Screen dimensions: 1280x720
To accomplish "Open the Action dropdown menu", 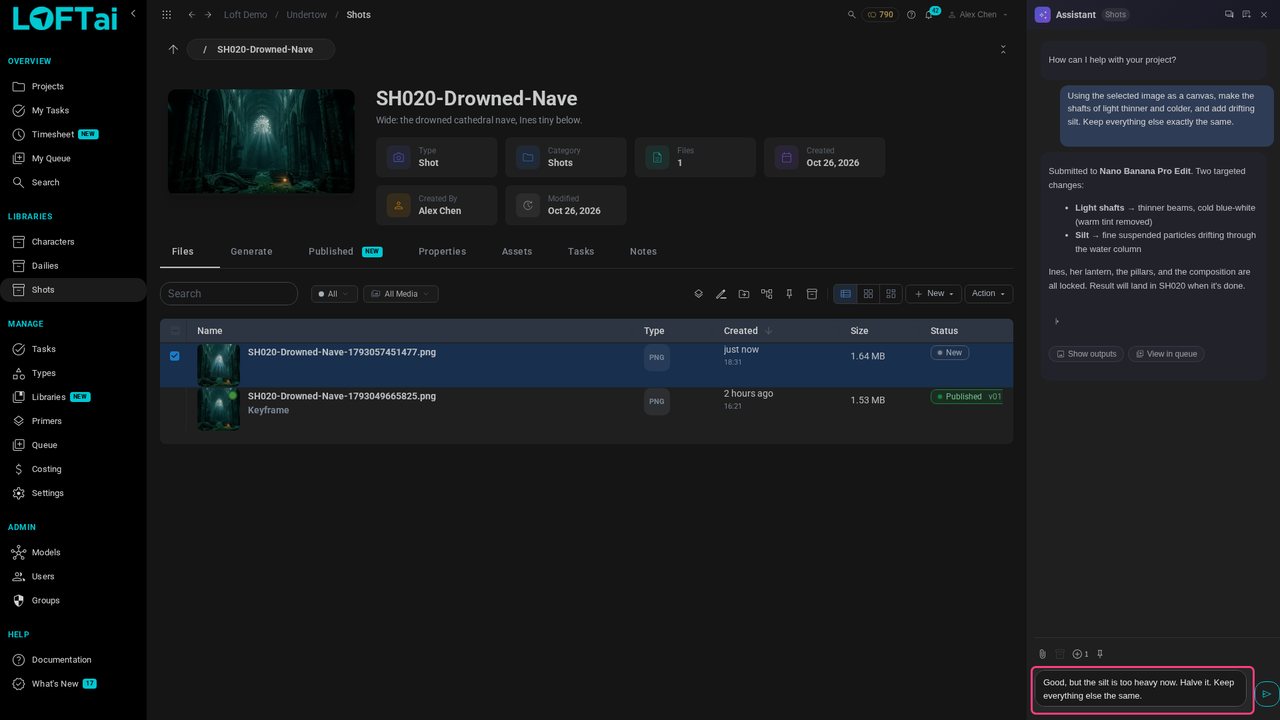I will pos(989,294).
